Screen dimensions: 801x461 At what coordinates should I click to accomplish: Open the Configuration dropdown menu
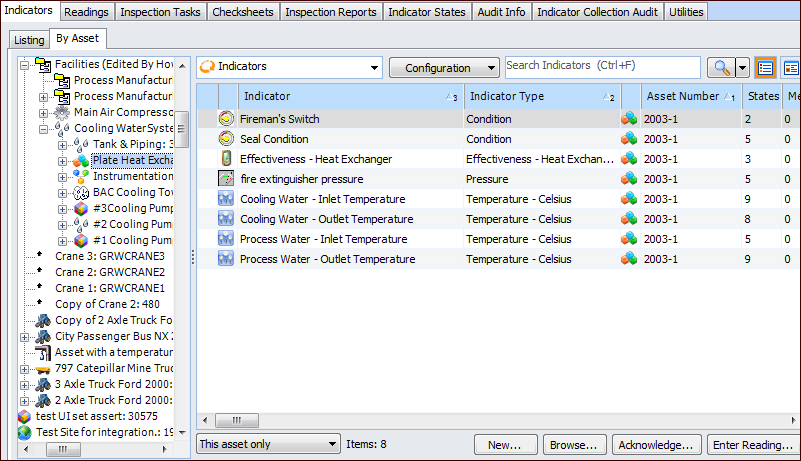[444, 68]
